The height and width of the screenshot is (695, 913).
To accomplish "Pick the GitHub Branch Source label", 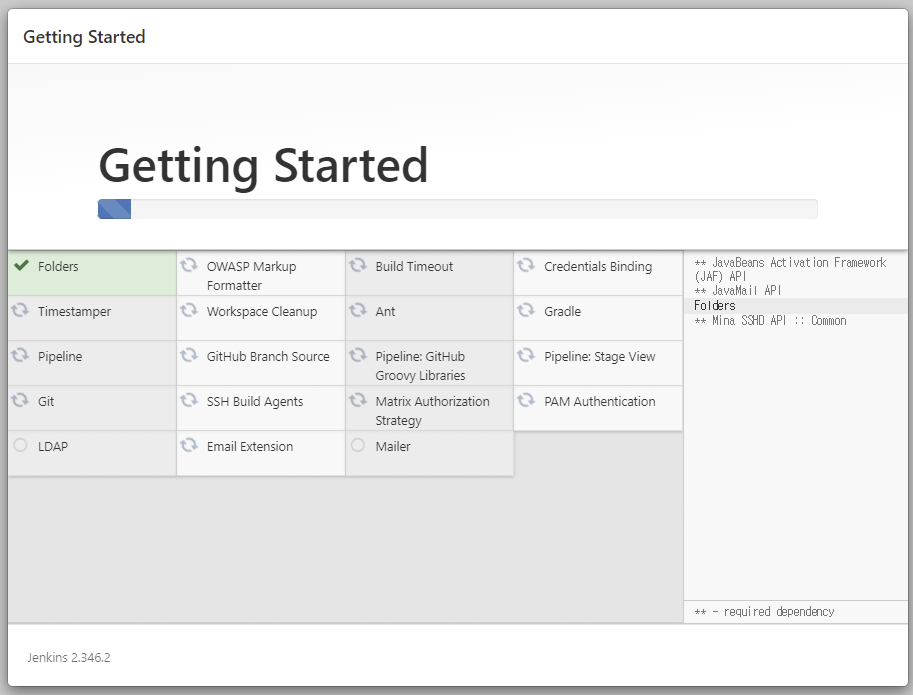I will point(268,356).
